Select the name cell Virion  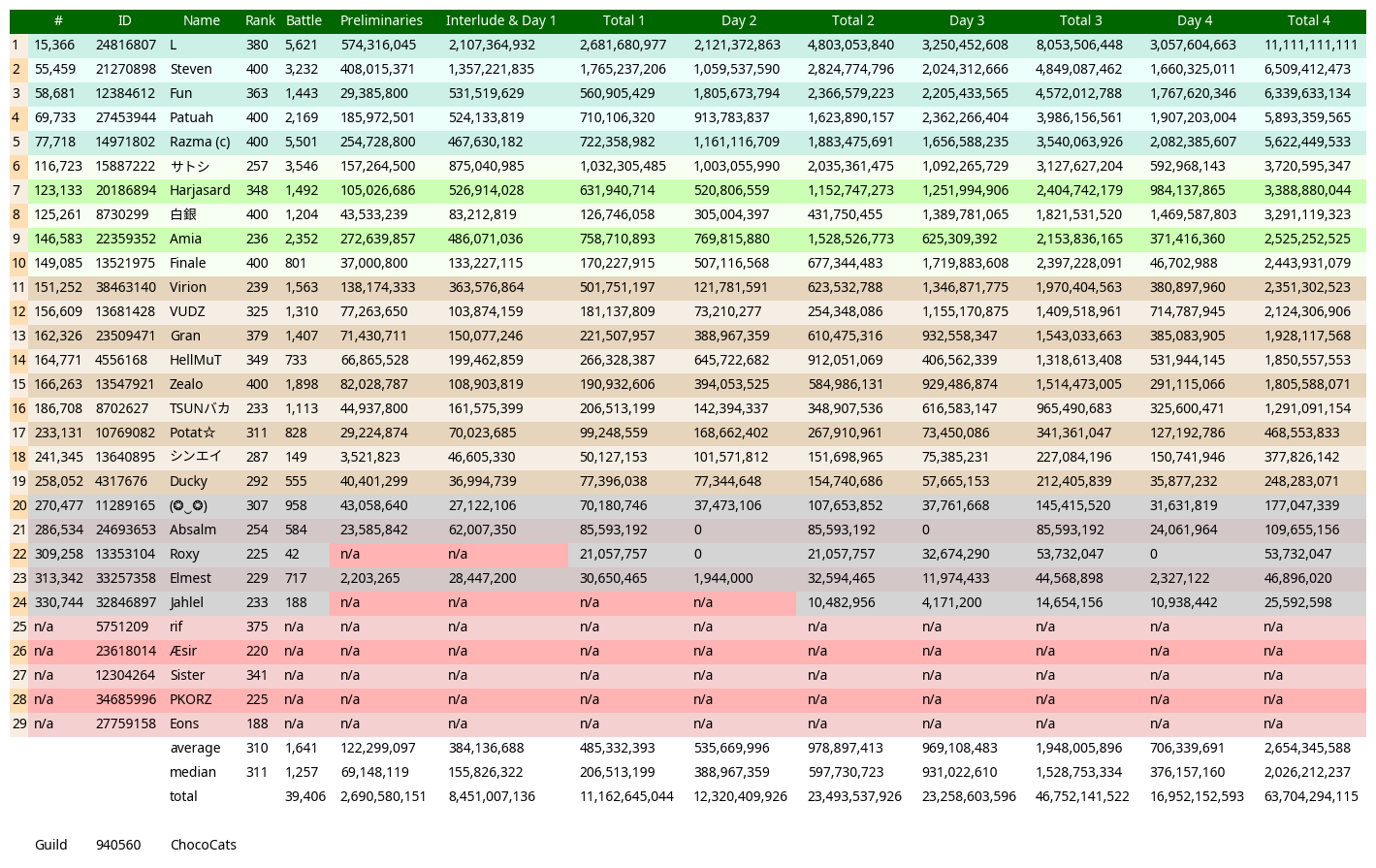pos(188,287)
